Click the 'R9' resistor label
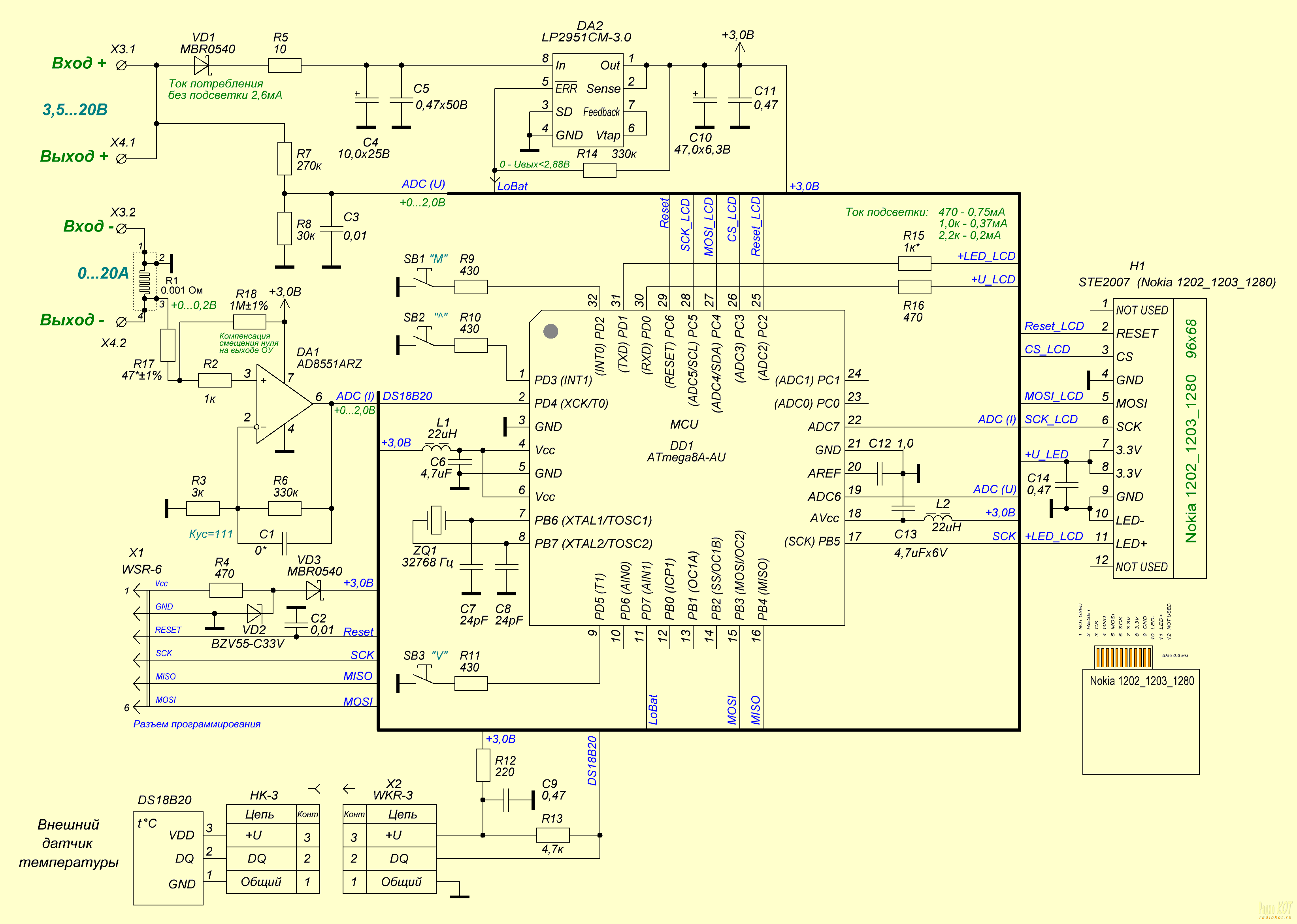1297x924 pixels. click(x=467, y=260)
